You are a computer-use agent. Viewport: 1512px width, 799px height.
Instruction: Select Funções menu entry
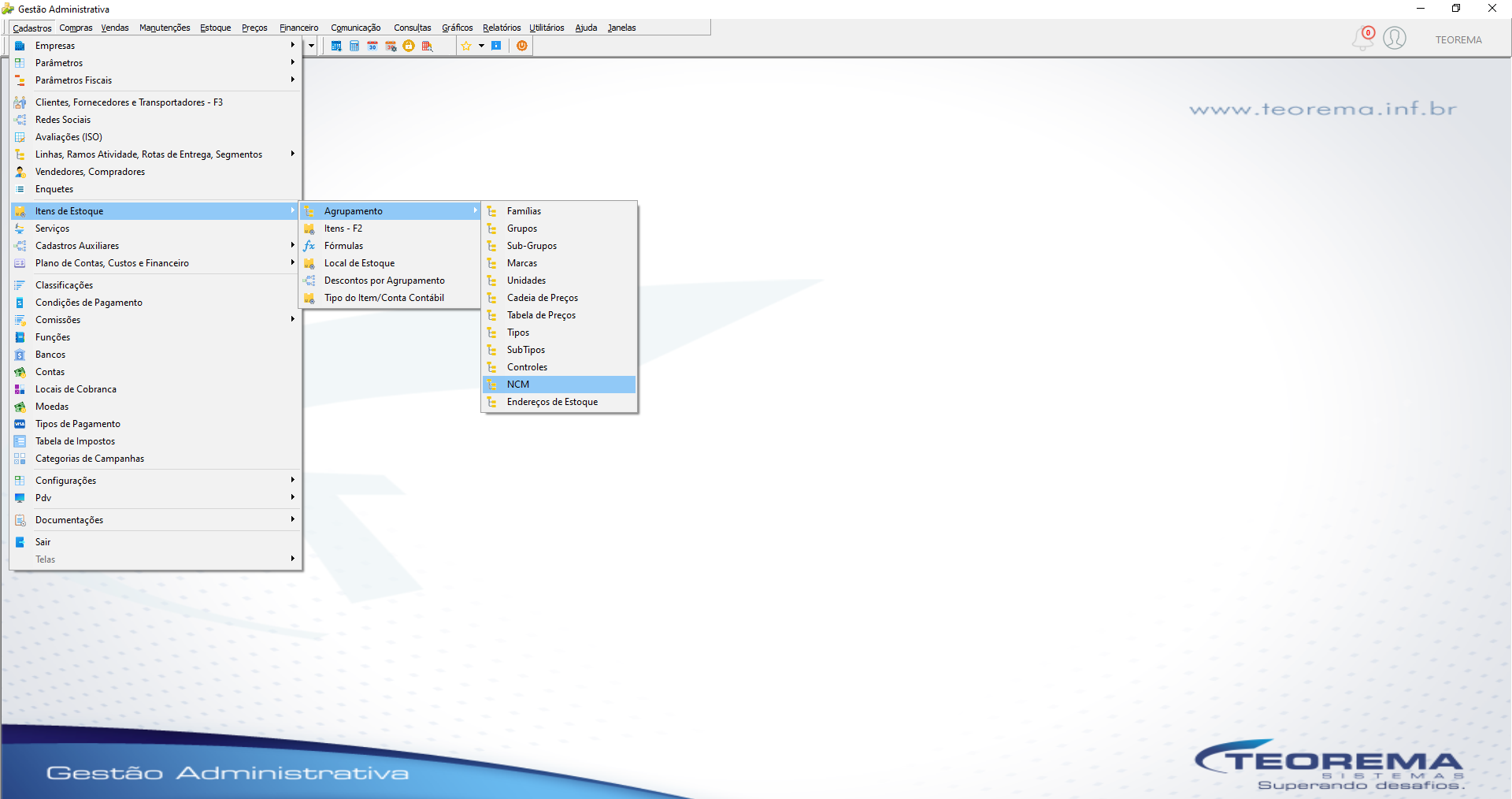point(156,337)
